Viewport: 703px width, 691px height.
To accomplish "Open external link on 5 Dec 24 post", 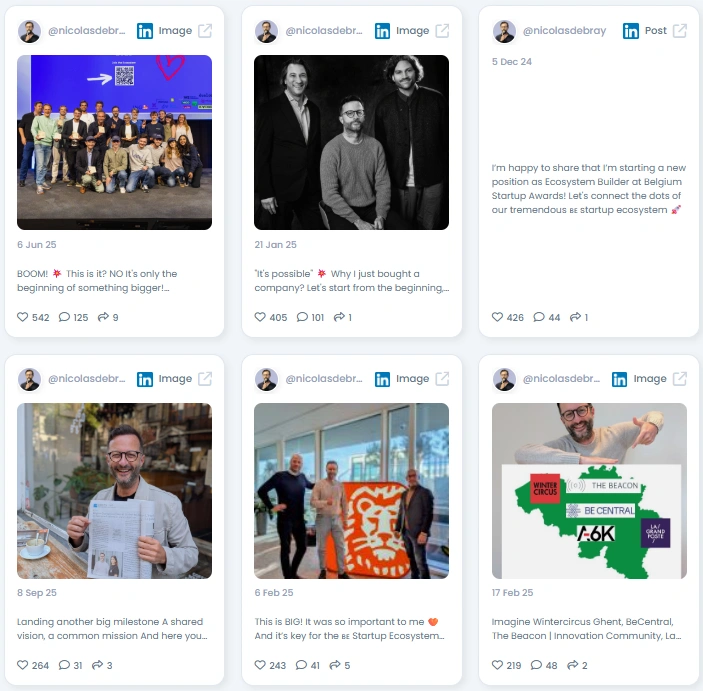I will coord(680,31).
